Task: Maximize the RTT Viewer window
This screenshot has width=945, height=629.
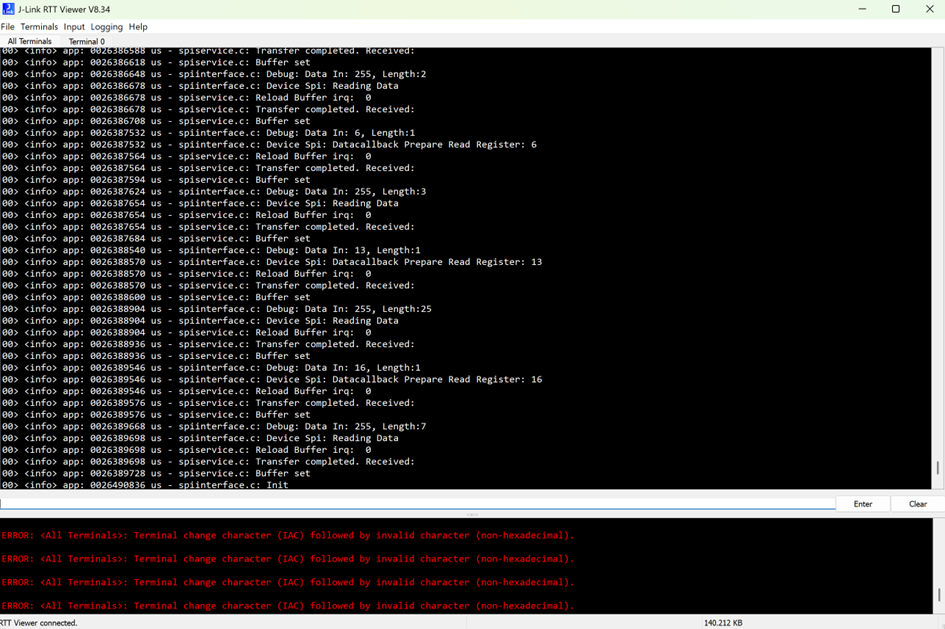Action: pyautogui.click(x=895, y=9)
